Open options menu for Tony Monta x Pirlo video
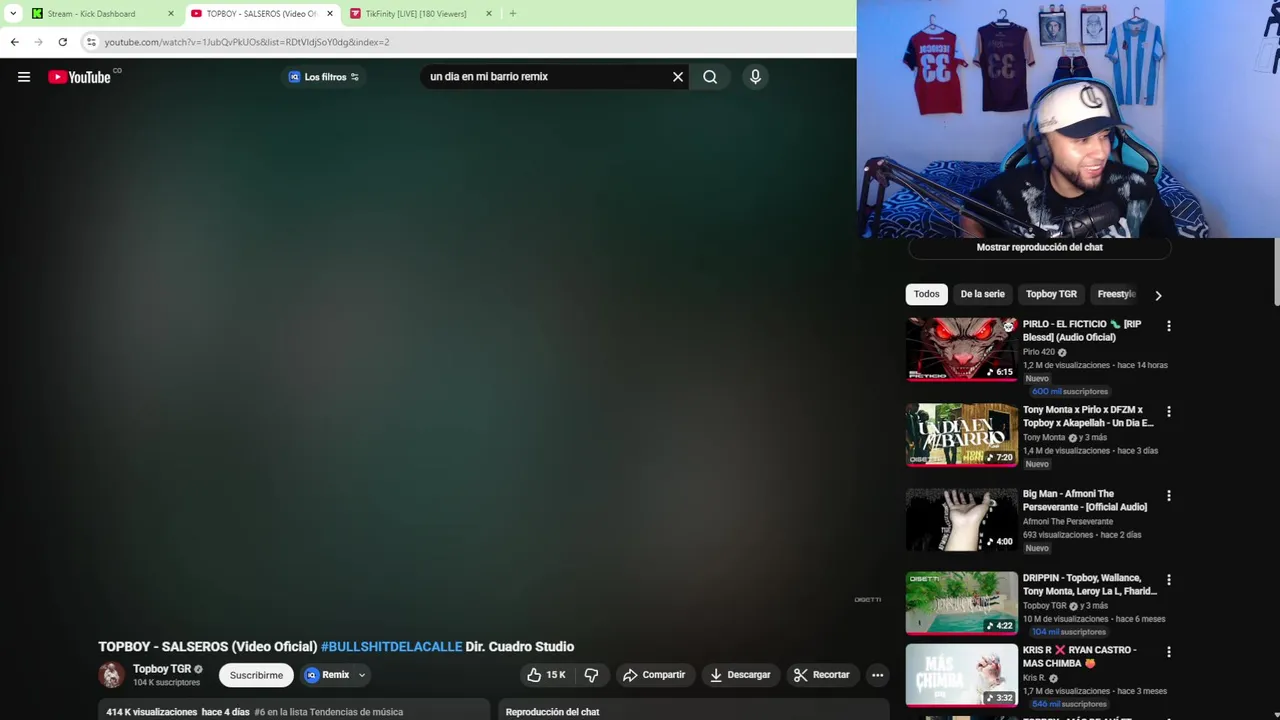 (x=1168, y=411)
